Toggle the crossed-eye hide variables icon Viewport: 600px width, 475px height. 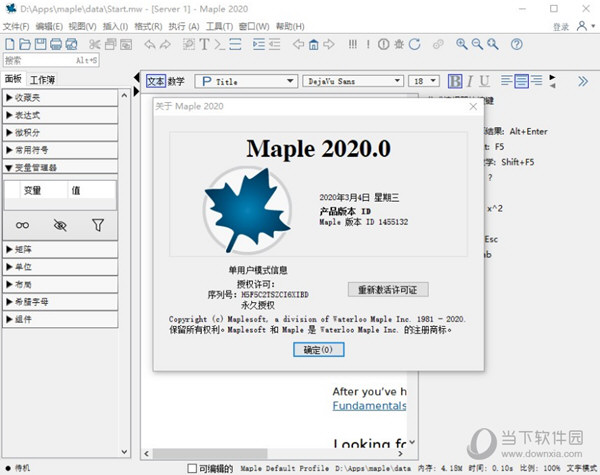60,225
